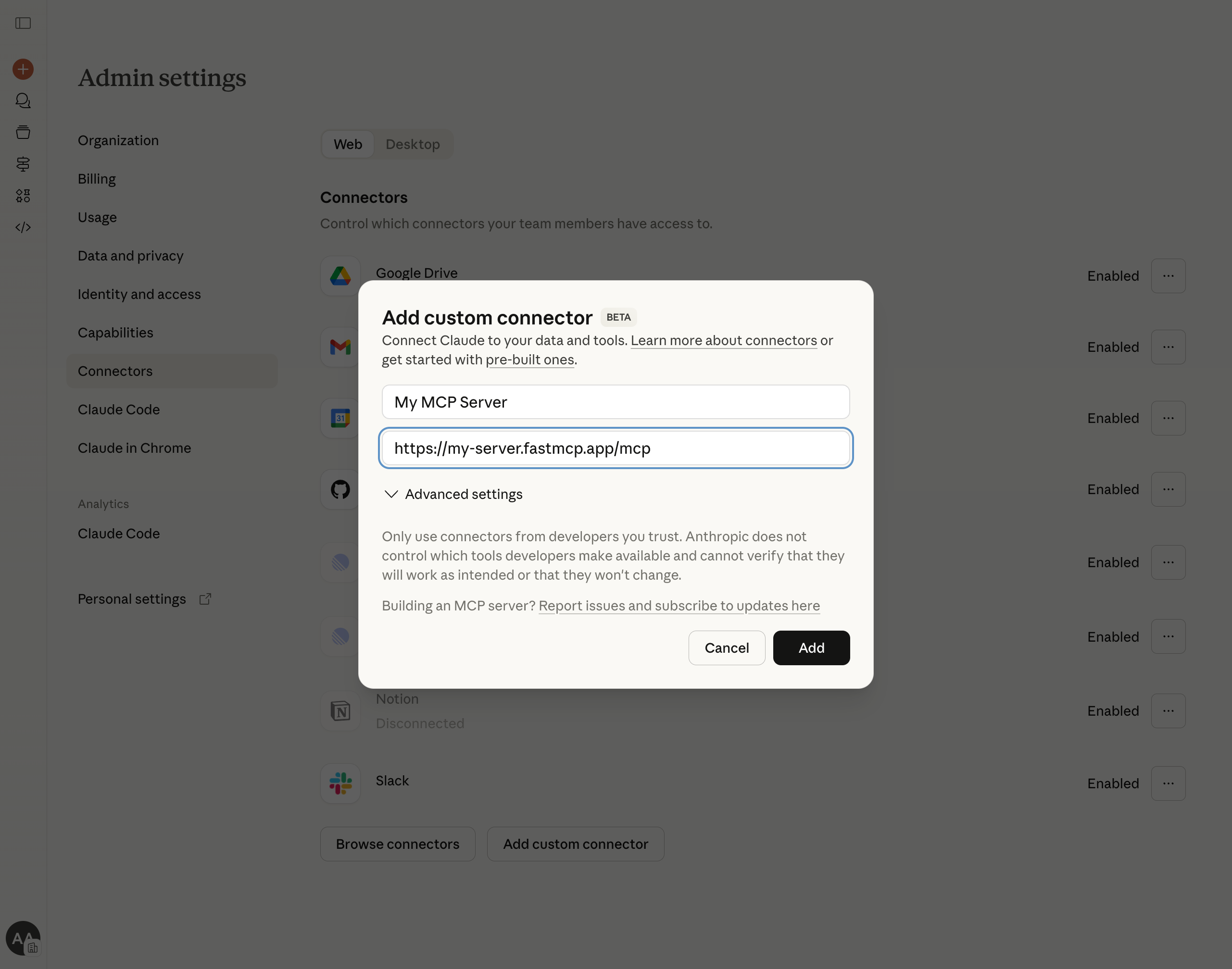Follow the pre-built ones link
This screenshot has width=1232, height=969.
tap(530, 360)
